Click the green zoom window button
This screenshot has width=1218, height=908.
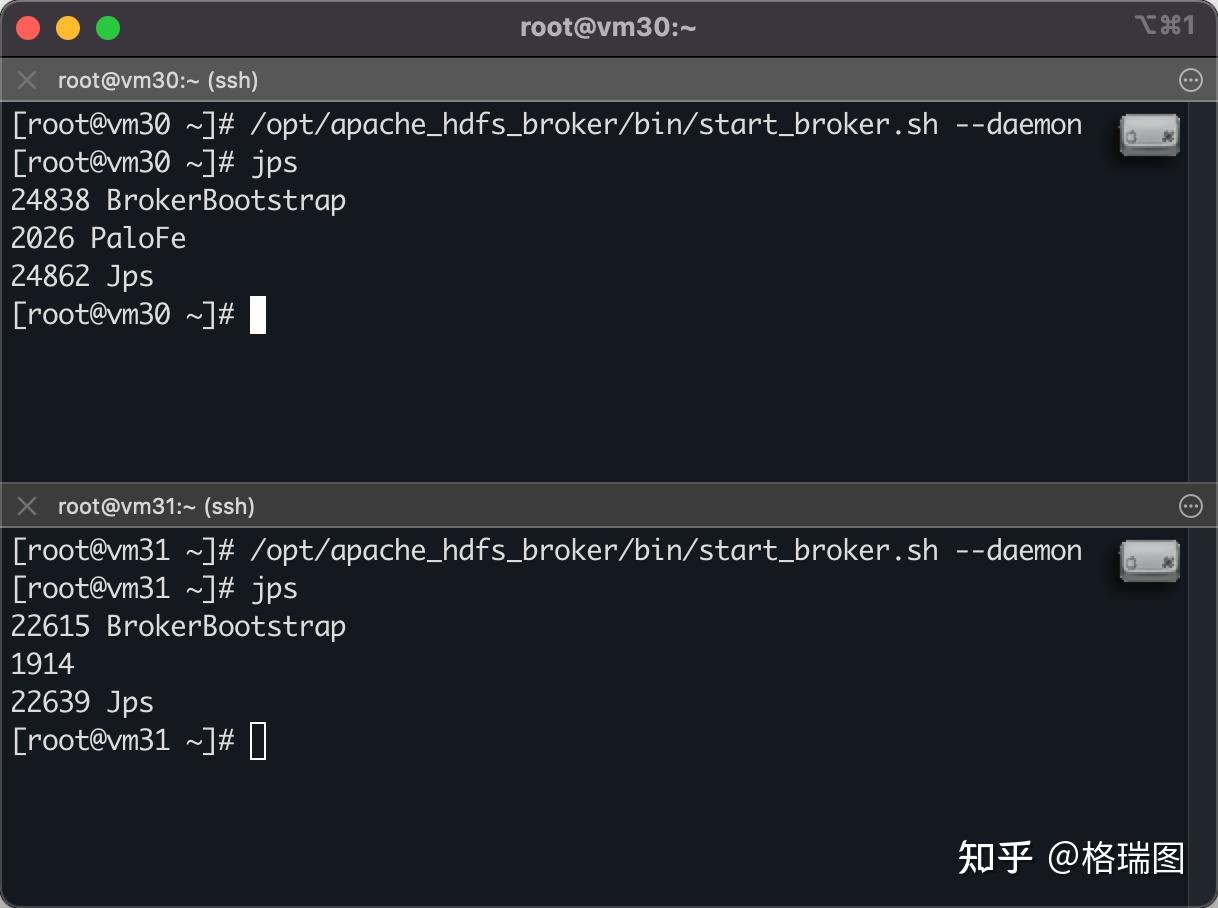[x=108, y=28]
